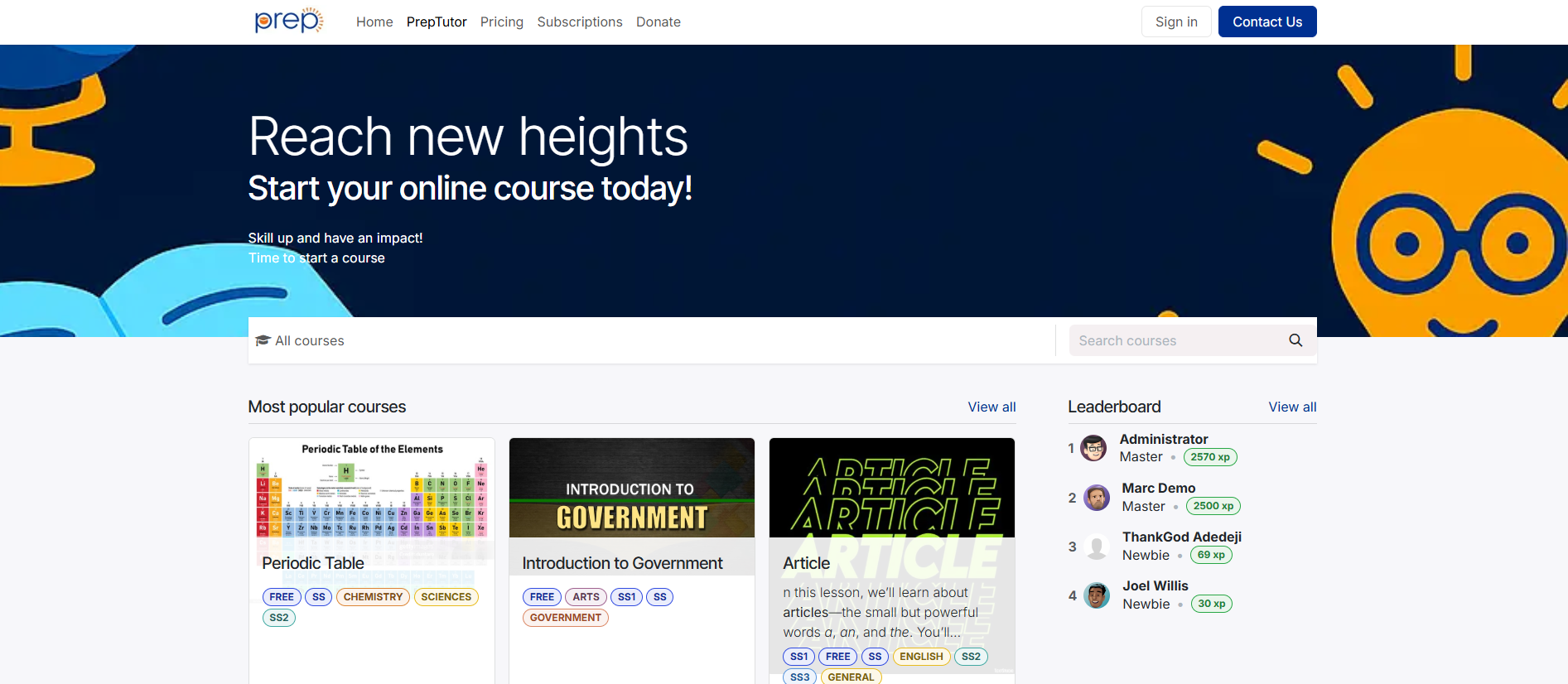View all of the Leaderboard

pyautogui.click(x=1292, y=407)
